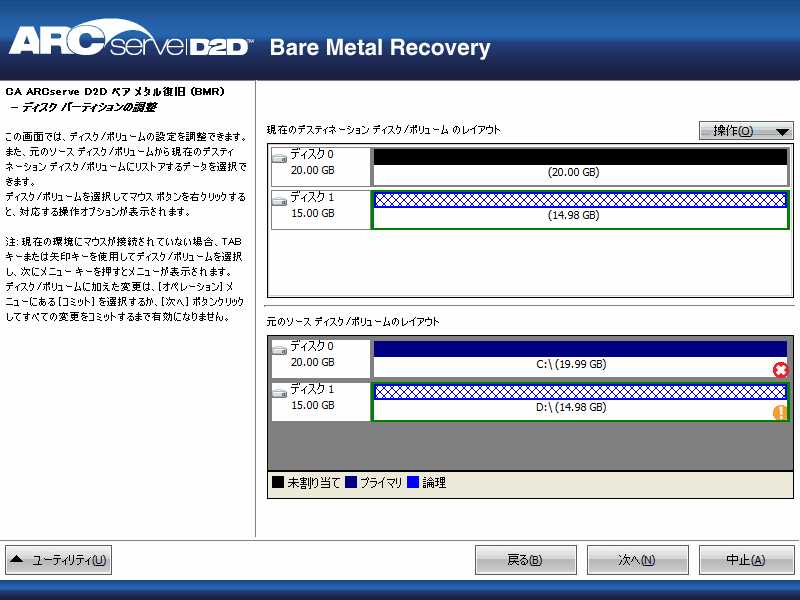This screenshot has height=600, width=800.
Task: Click the red error icon on C:\ volume
Action: click(x=780, y=369)
